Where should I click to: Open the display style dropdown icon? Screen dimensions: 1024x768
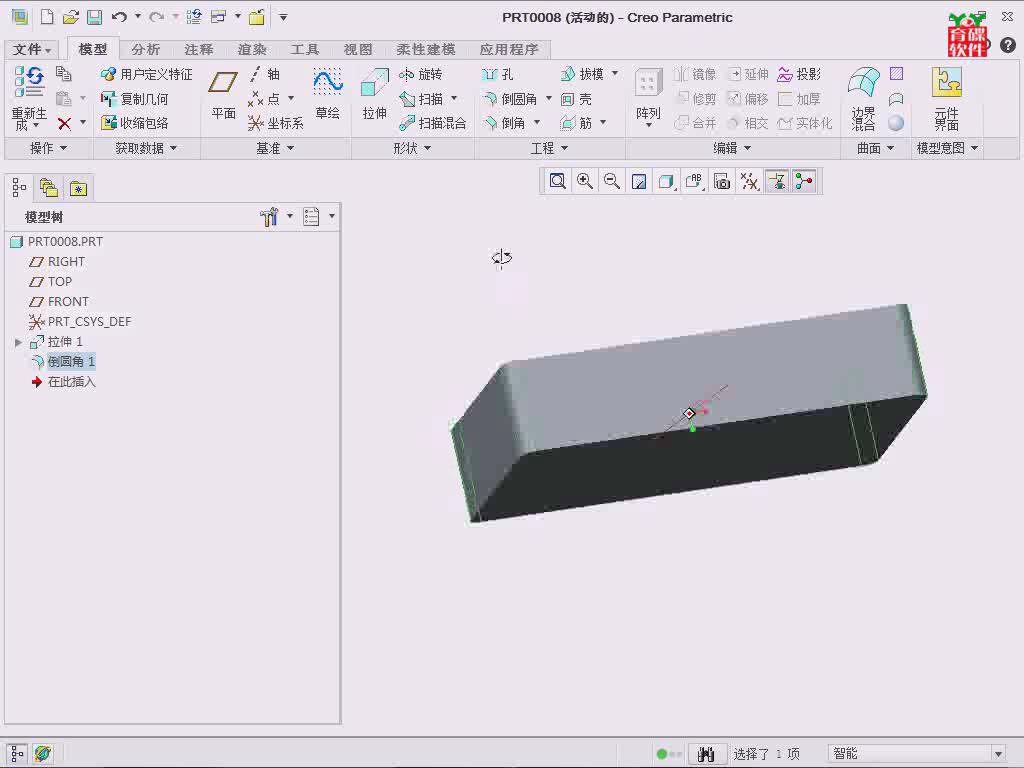[x=667, y=181]
